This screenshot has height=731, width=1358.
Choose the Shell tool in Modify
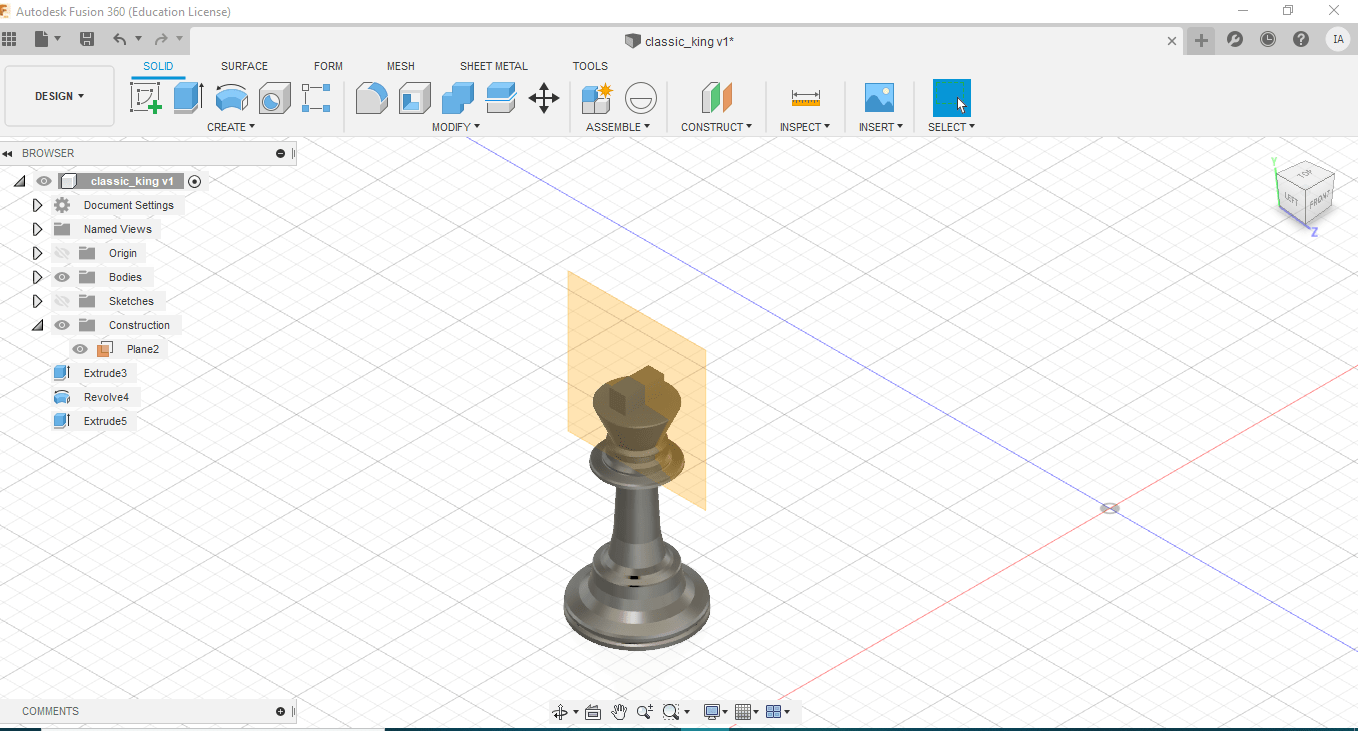coord(414,98)
